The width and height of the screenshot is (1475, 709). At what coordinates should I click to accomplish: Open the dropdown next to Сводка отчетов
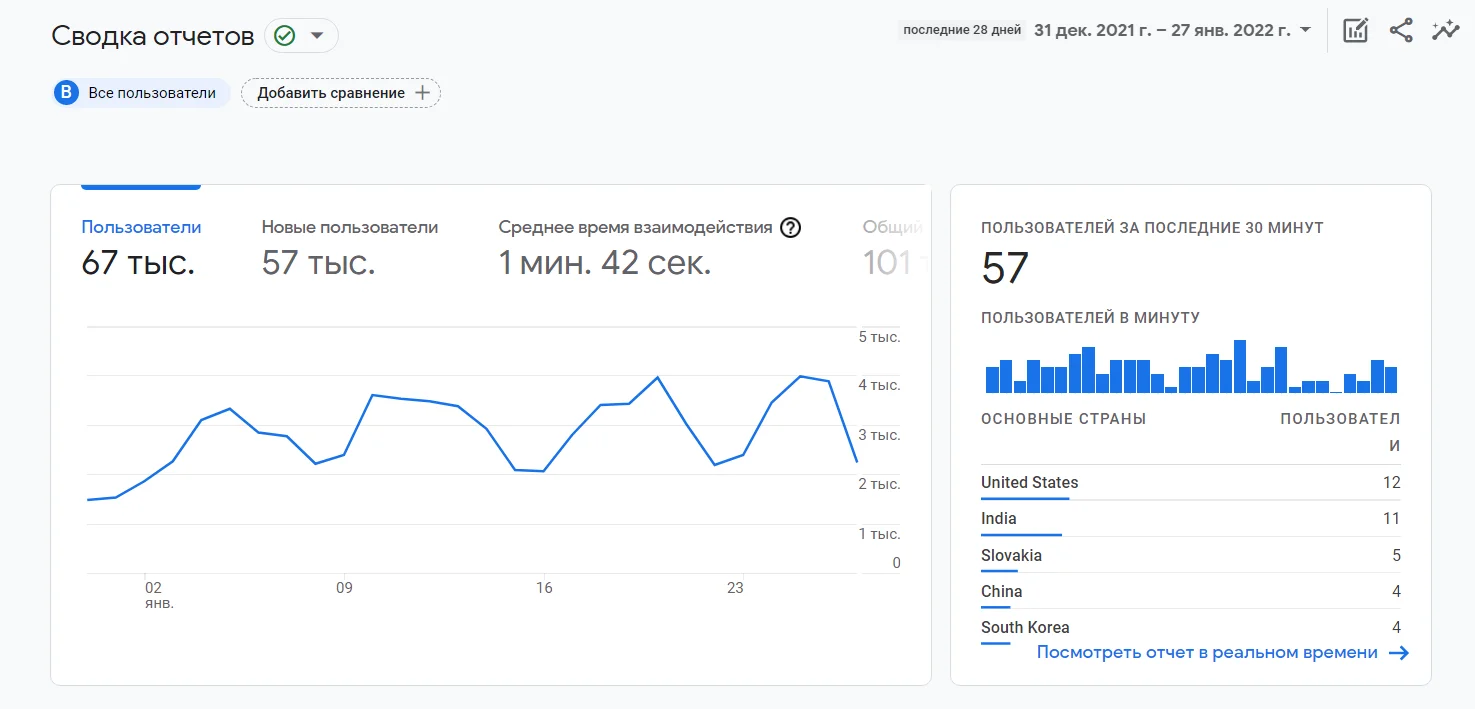(x=317, y=36)
